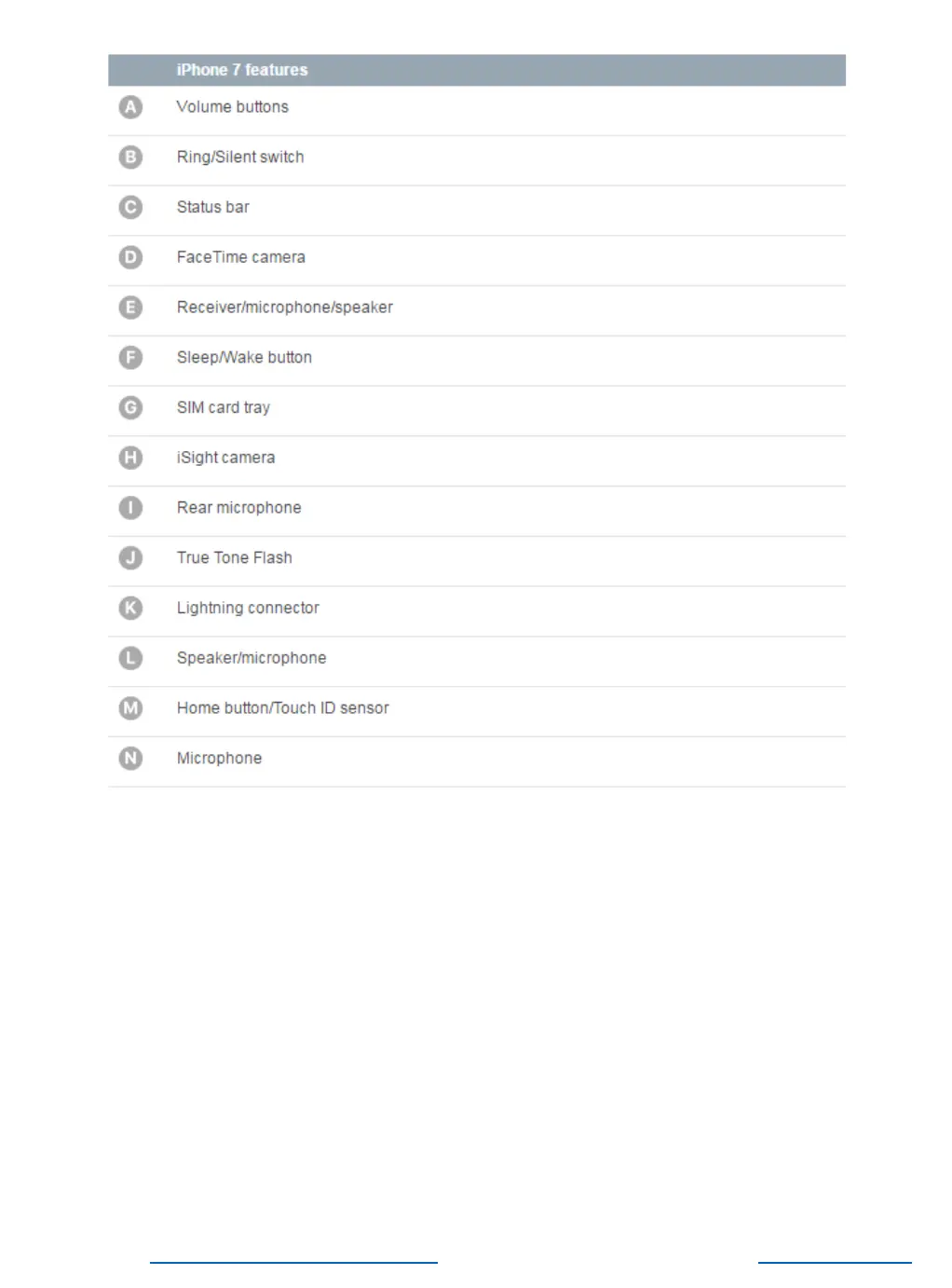Click the "Receiver/microphone/speaker" entry

[285, 308]
